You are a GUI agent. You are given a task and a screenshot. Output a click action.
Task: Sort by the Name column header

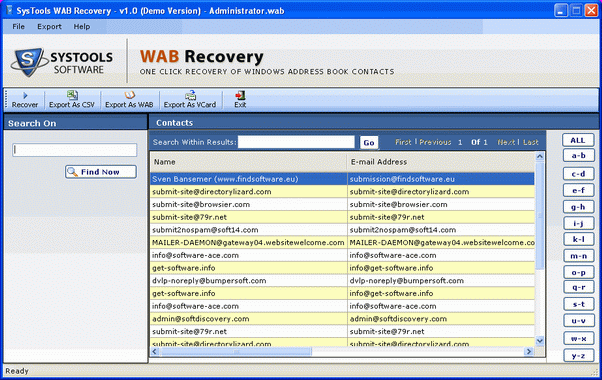click(249, 162)
